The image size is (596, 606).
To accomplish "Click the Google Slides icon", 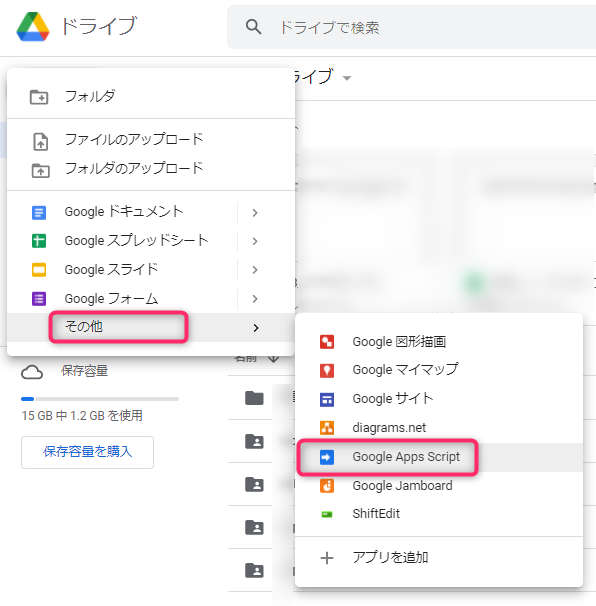I will [39, 270].
